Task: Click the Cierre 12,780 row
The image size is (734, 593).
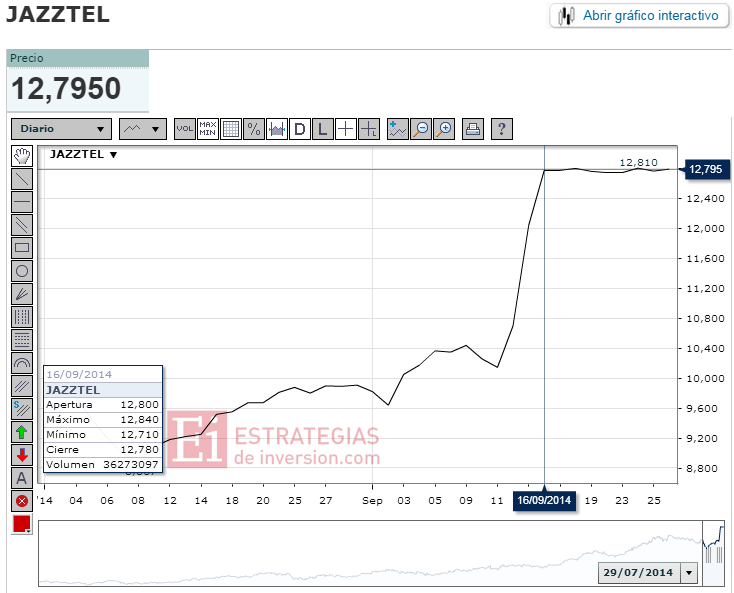Action: pyautogui.click(x=103, y=449)
